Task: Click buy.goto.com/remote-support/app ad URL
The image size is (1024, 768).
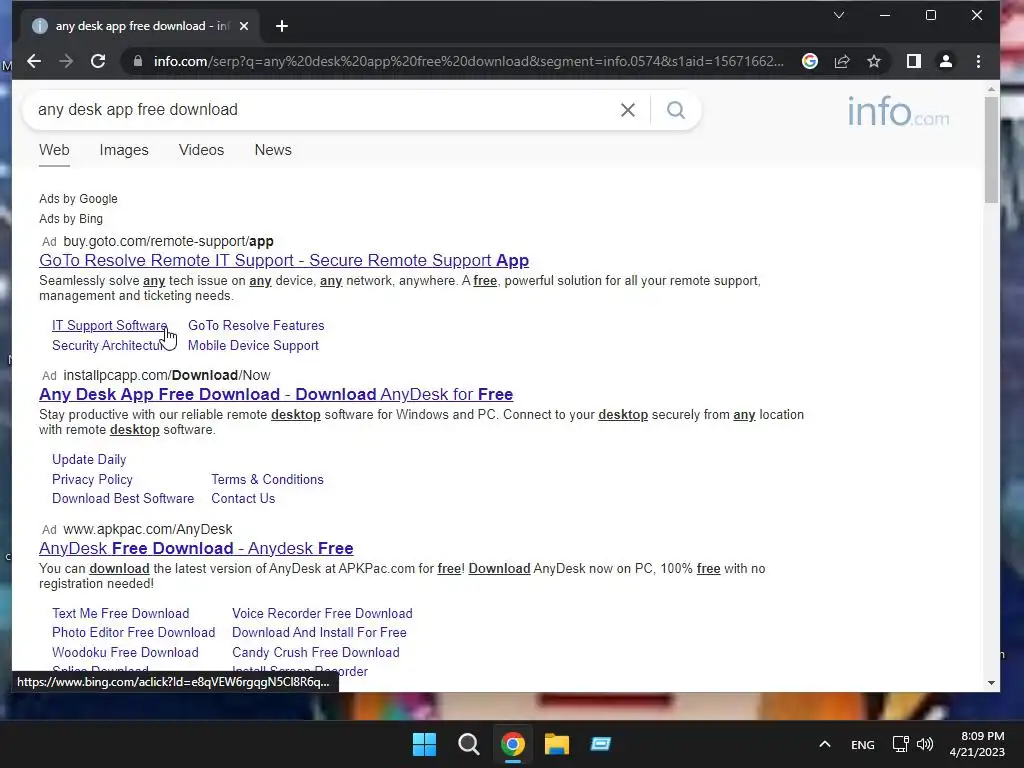Action: [168, 242]
